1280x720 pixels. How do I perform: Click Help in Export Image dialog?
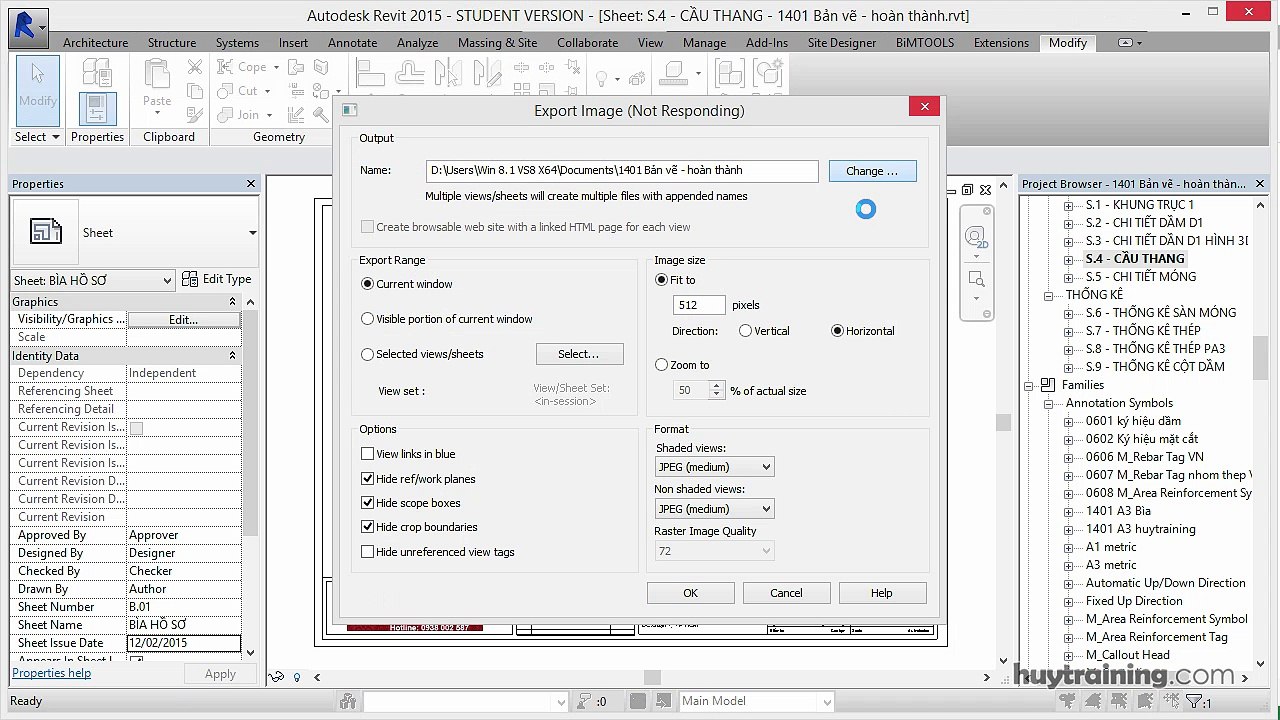pos(882,593)
